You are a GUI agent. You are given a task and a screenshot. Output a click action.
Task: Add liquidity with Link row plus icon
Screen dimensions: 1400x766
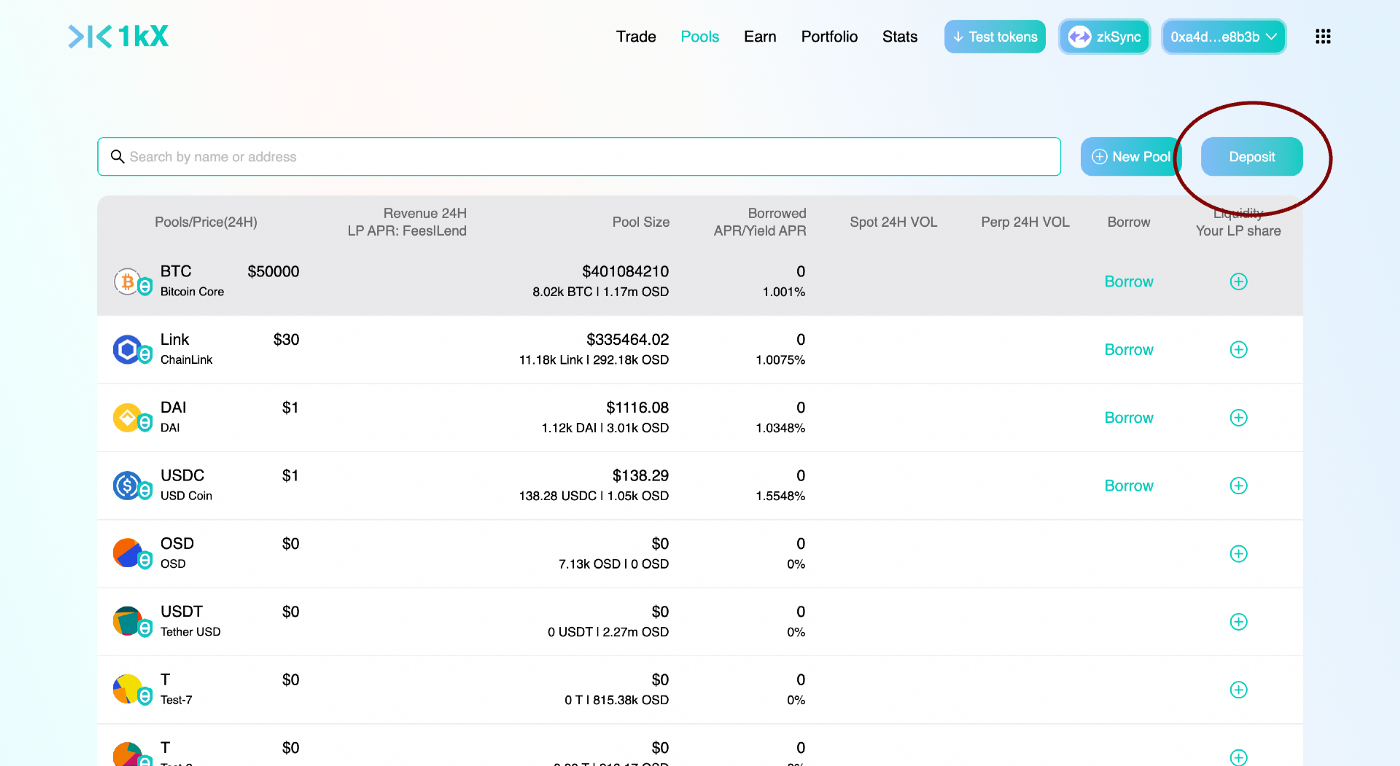(1238, 350)
